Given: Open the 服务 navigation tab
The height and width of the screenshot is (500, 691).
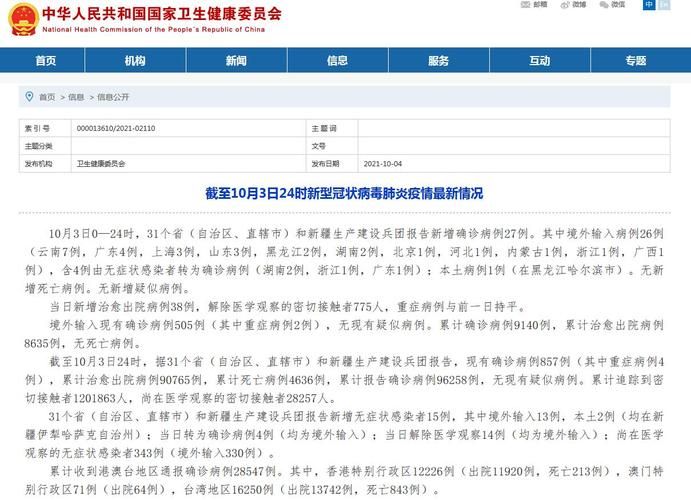Looking at the screenshot, I should [x=438, y=60].
